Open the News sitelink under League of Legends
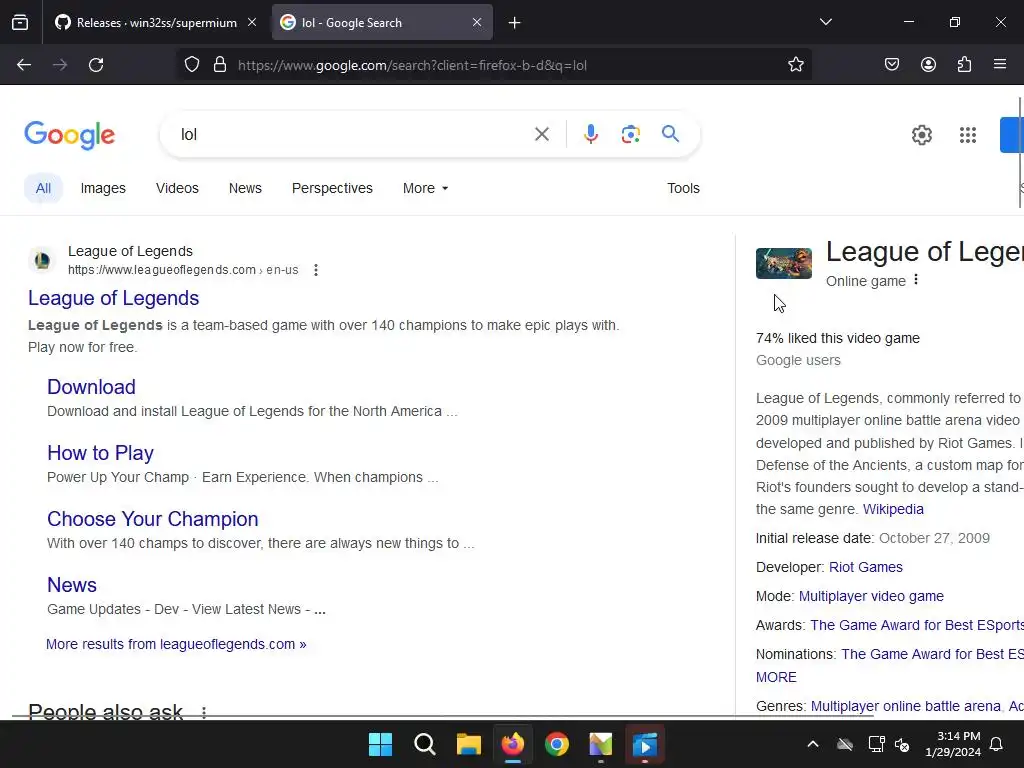The height and width of the screenshot is (768, 1024). 72,584
